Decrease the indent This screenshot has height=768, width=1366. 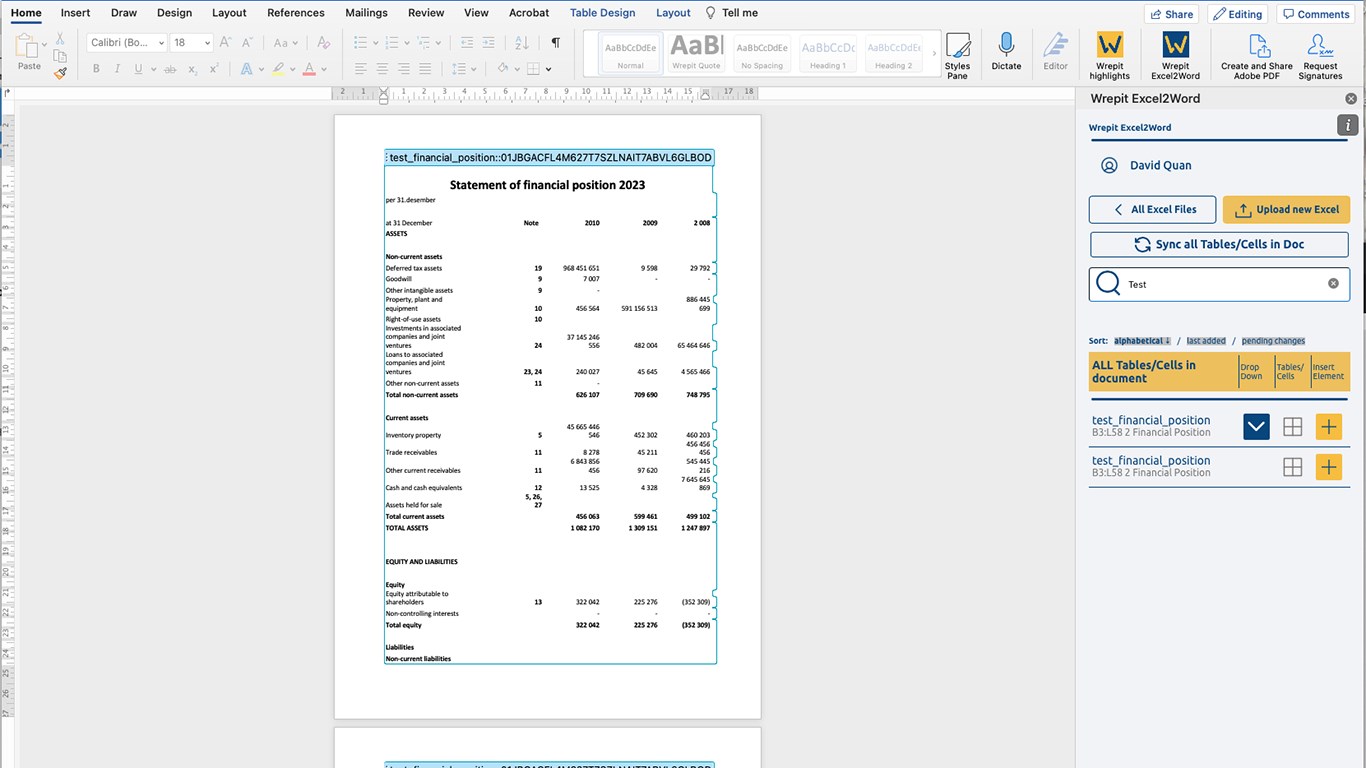click(x=467, y=42)
